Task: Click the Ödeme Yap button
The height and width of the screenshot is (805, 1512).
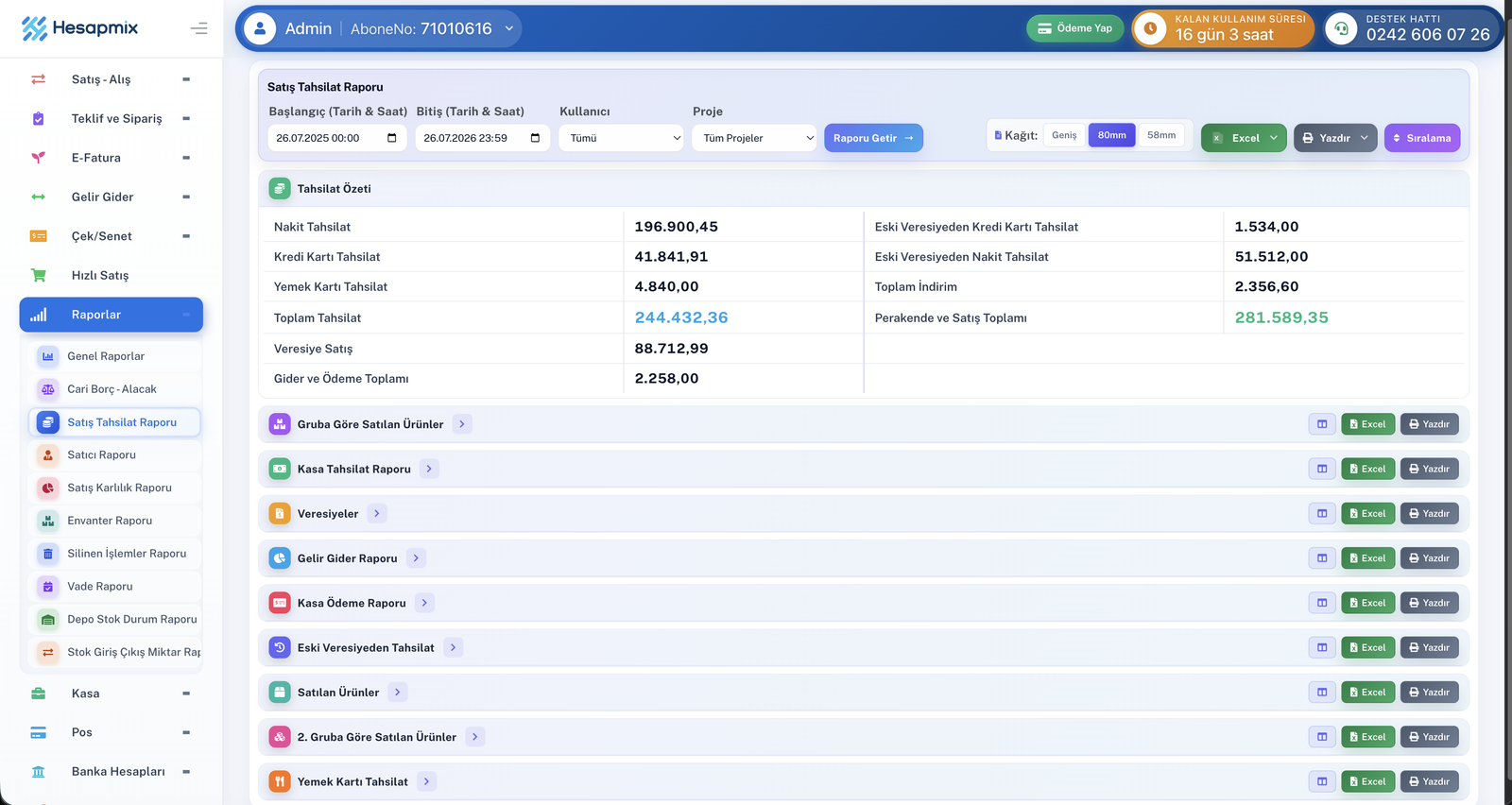Action: [x=1075, y=28]
